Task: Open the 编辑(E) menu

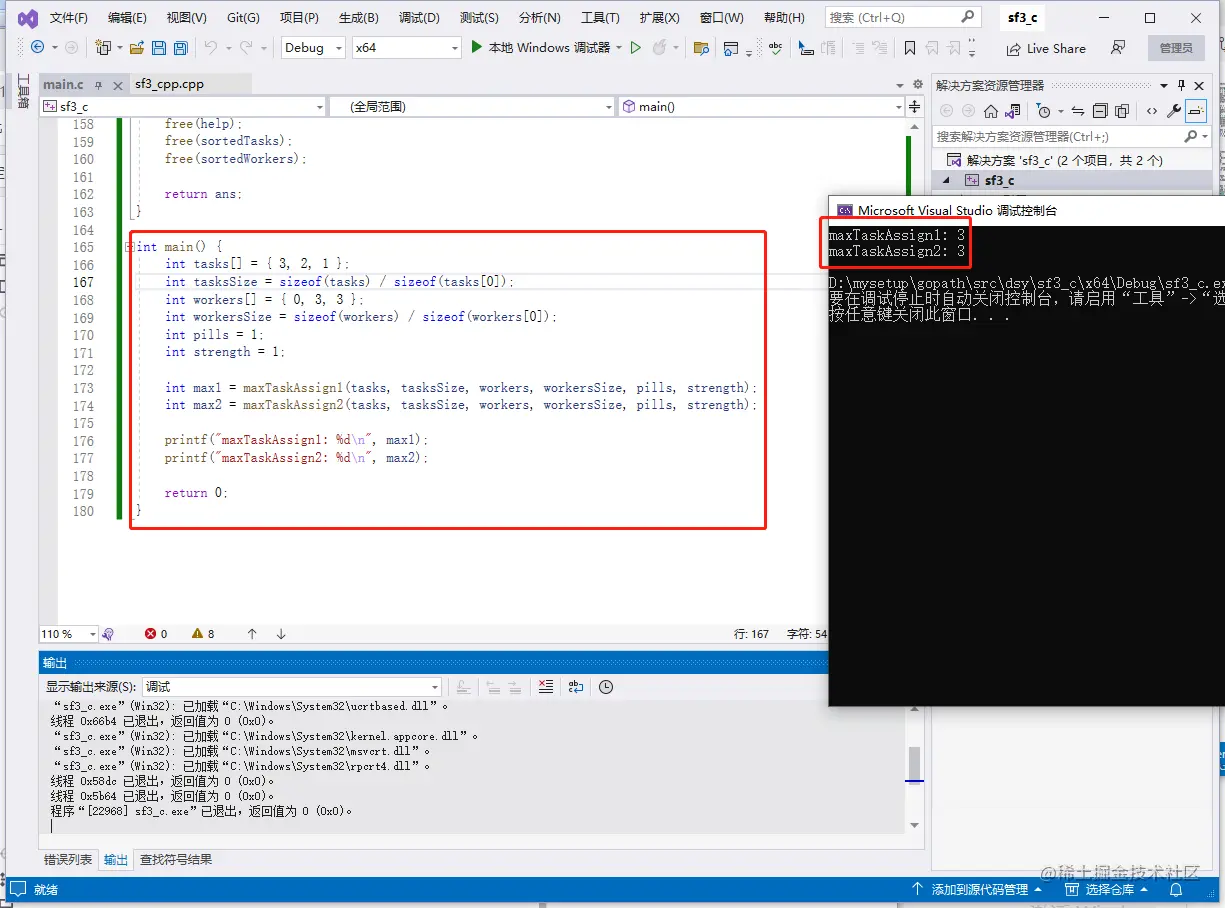Action: click(127, 18)
